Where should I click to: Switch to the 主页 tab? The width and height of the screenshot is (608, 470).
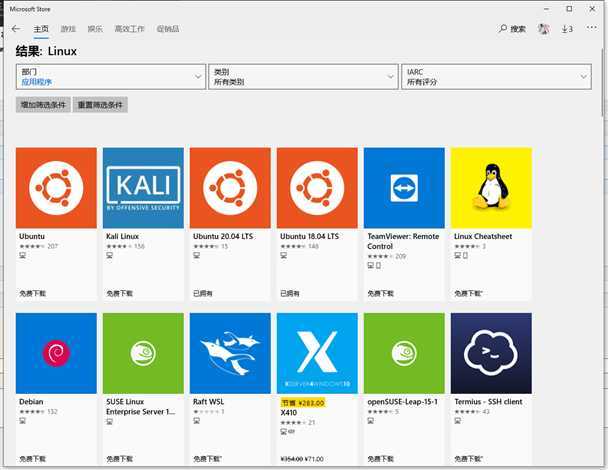click(41, 29)
